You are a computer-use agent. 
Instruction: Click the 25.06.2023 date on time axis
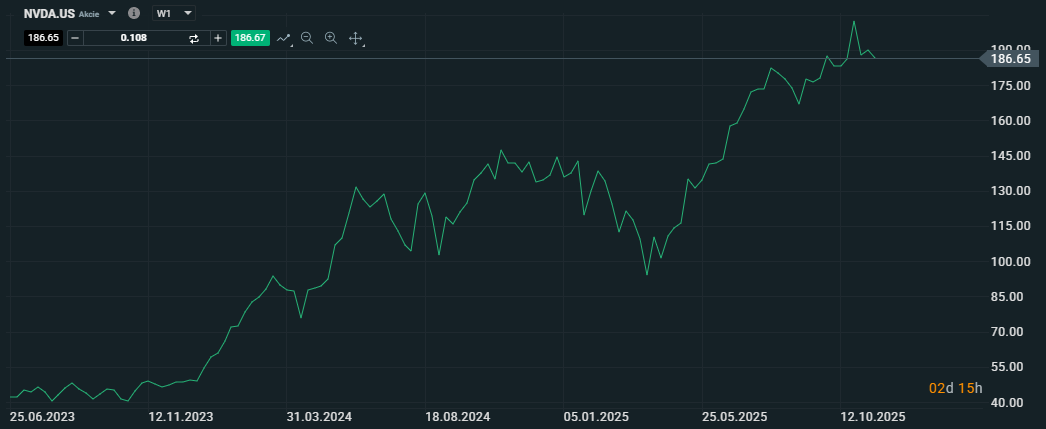click(x=42, y=415)
